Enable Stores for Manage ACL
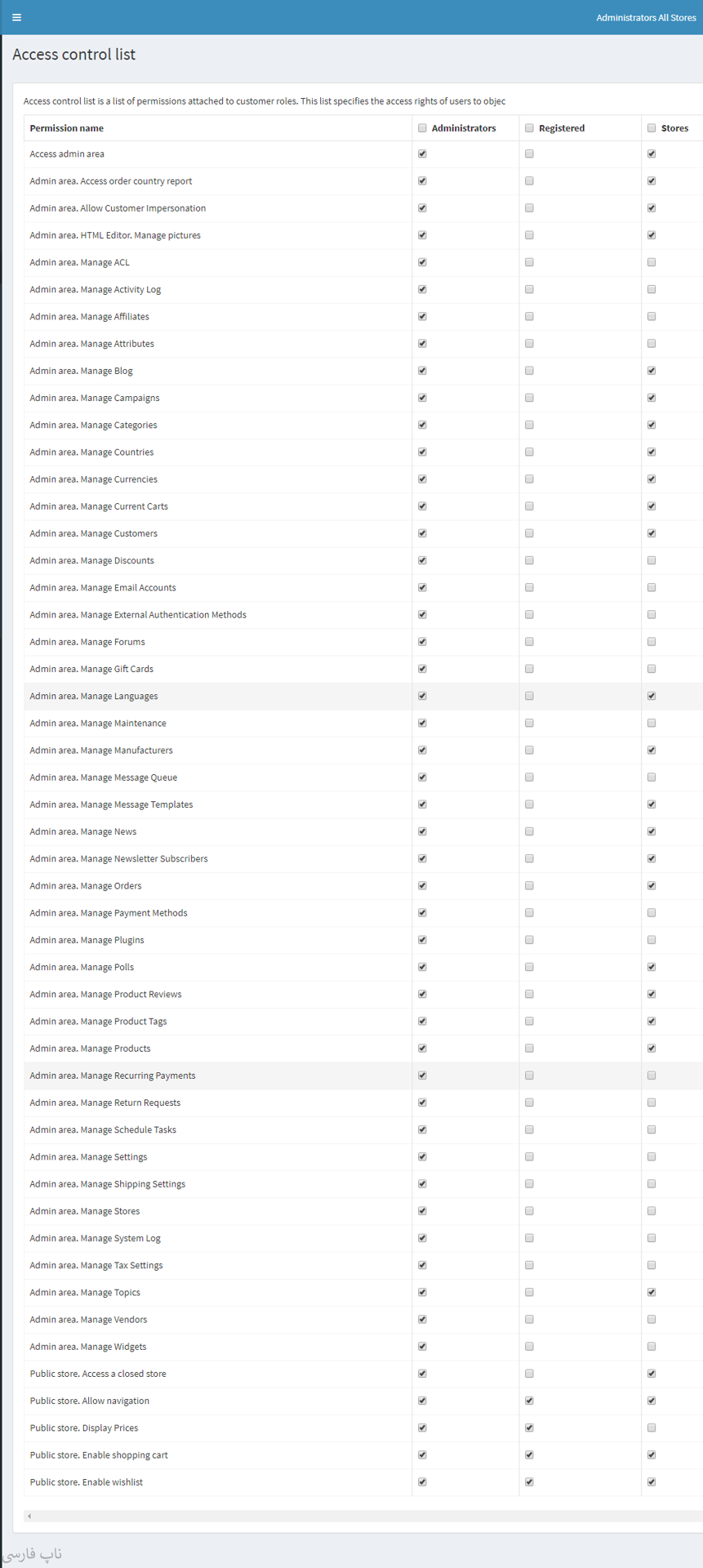Image resolution: width=703 pixels, height=1568 pixels. 652,262
